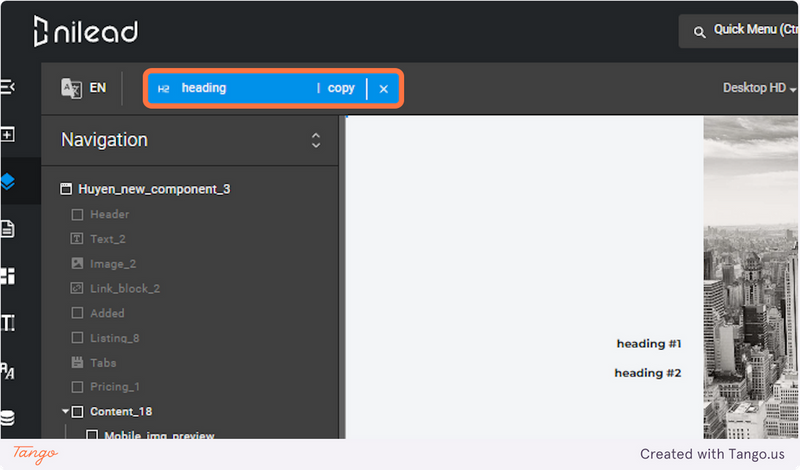Open the pages sidebar icon
The width and height of the screenshot is (800, 470).
[x=8, y=229]
